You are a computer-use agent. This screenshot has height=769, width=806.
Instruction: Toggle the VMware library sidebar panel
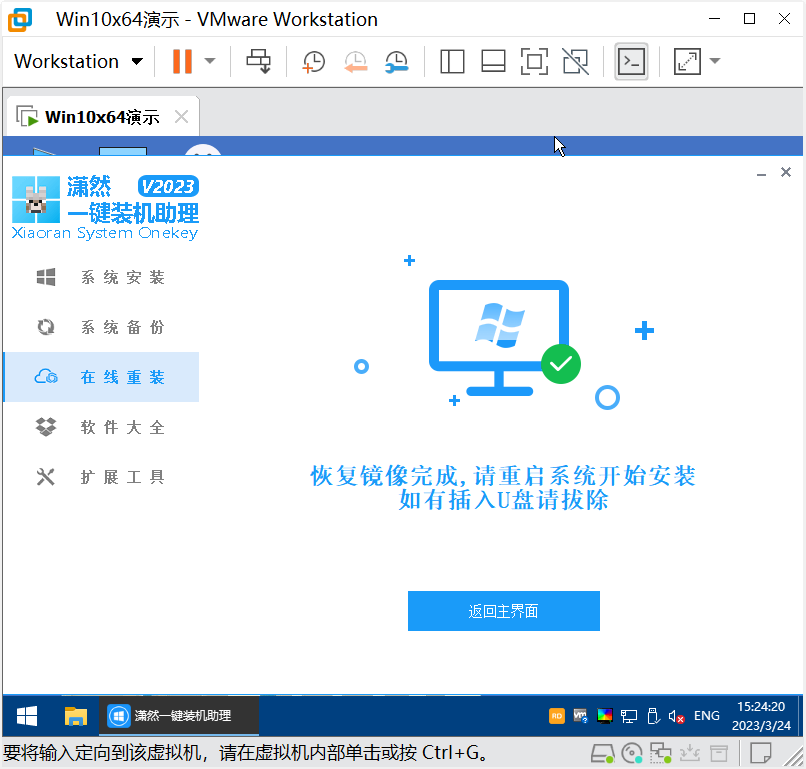point(452,61)
